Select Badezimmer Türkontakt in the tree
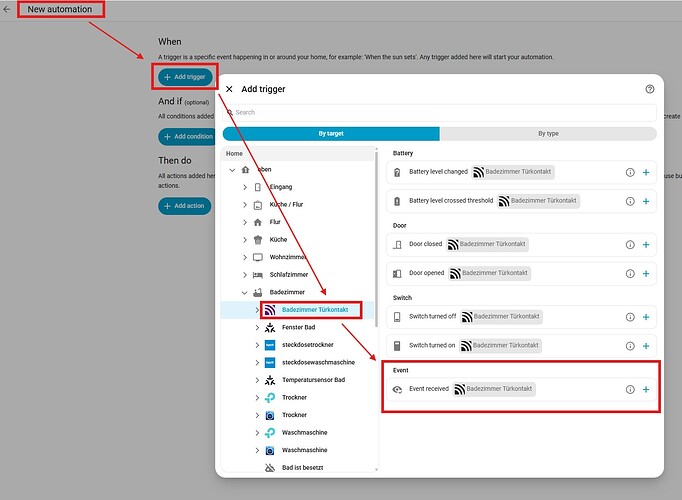 [315, 310]
